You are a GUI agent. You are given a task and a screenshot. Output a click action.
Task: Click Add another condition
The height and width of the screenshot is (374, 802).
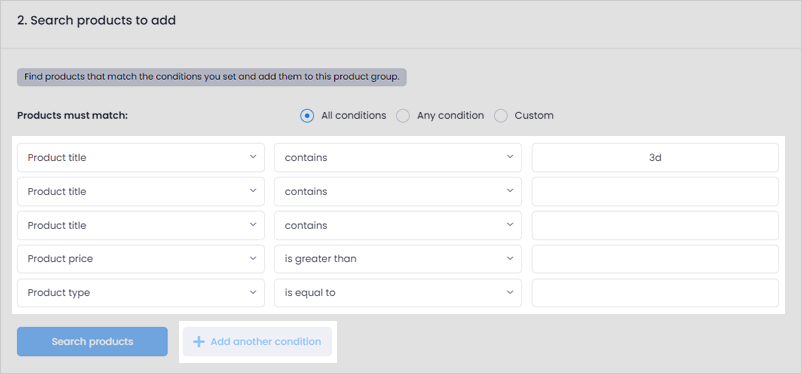(257, 341)
